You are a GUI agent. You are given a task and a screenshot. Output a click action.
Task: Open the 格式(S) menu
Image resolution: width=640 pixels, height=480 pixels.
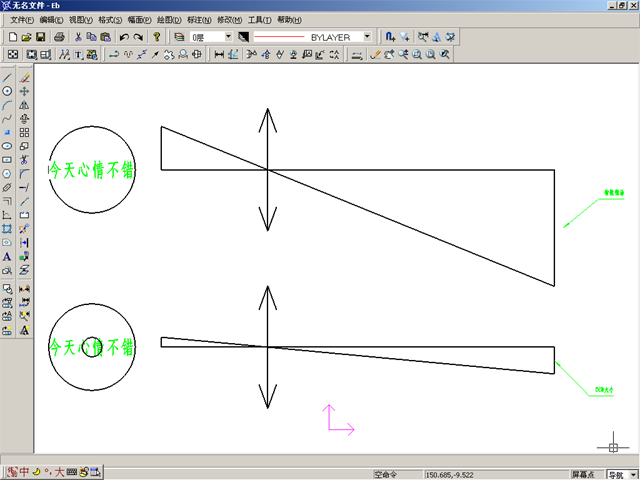coord(110,20)
